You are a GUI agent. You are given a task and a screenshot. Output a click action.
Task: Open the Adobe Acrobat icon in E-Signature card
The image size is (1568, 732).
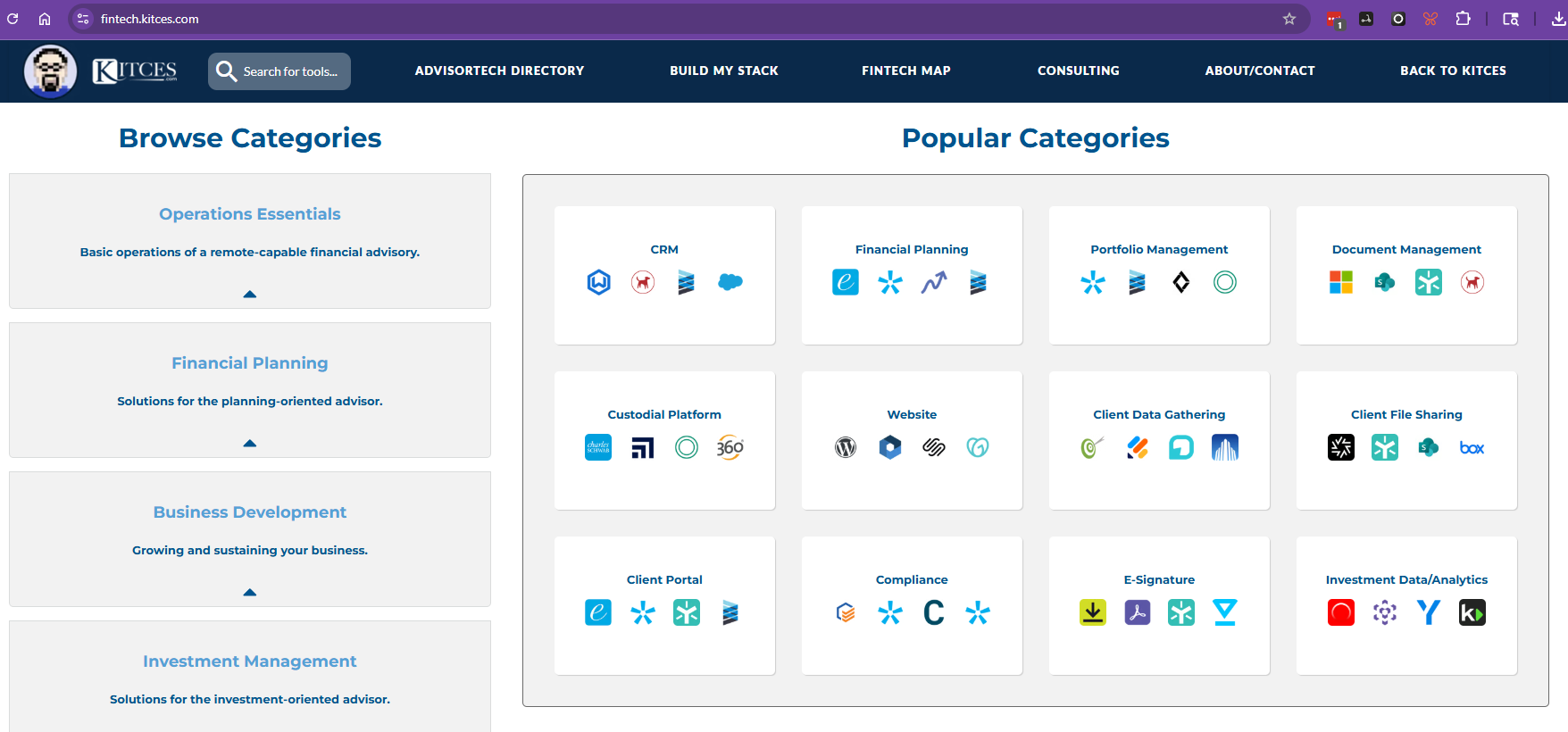[x=1138, y=612]
